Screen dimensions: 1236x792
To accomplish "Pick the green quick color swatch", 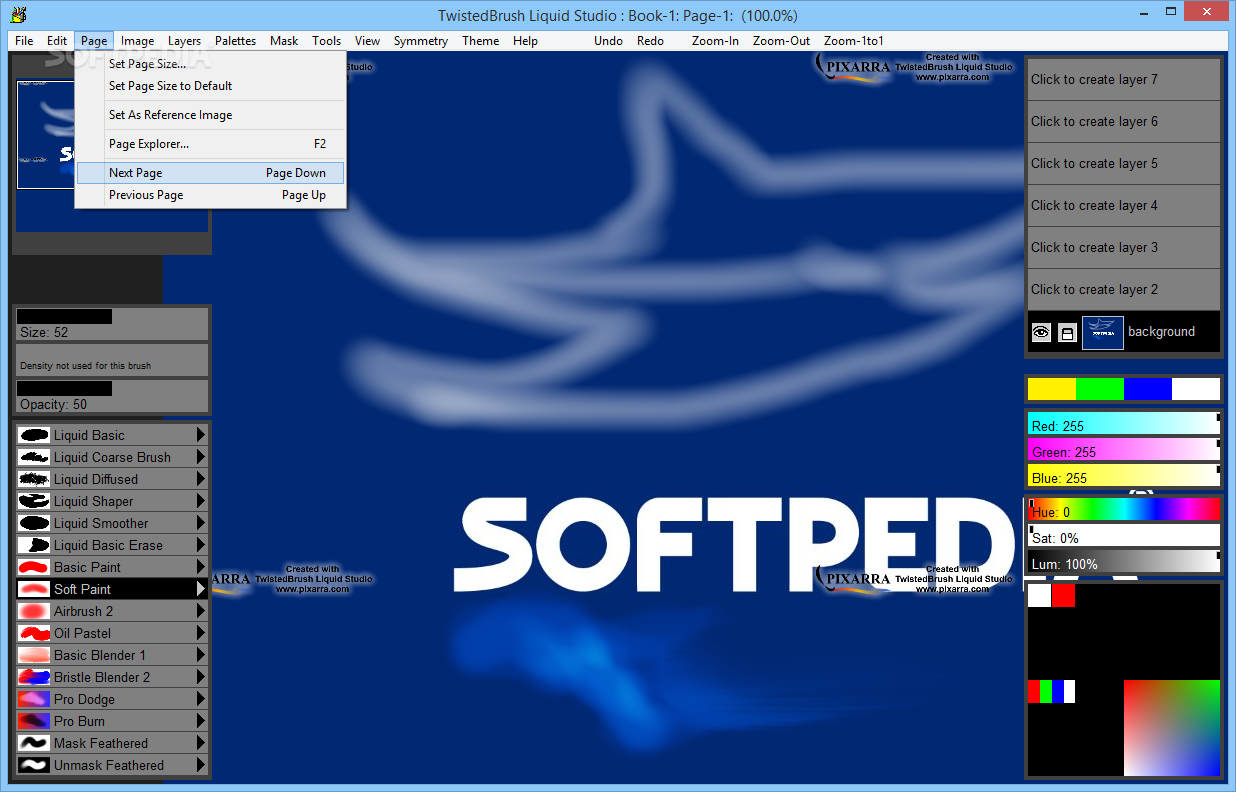I will pyautogui.click(x=1100, y=389).
